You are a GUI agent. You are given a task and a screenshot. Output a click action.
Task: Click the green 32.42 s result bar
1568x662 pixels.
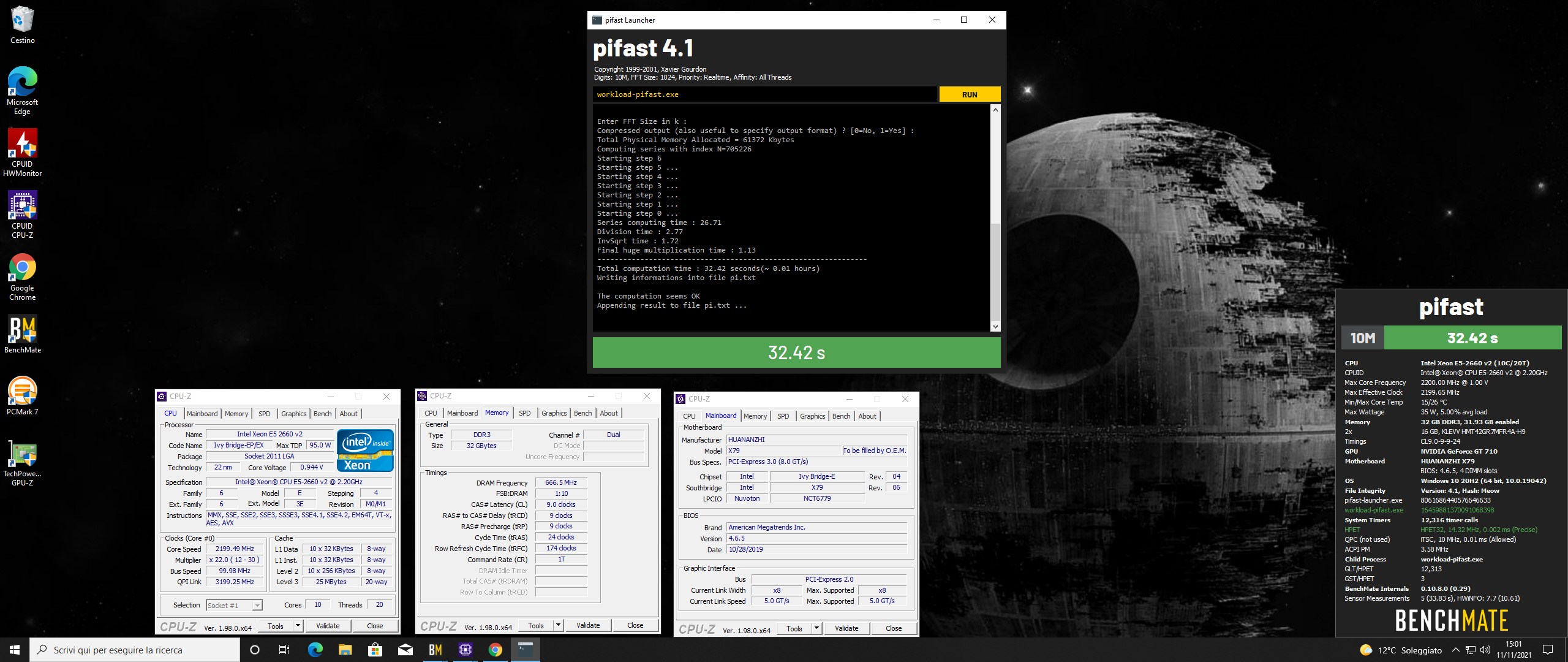point(796,352)
